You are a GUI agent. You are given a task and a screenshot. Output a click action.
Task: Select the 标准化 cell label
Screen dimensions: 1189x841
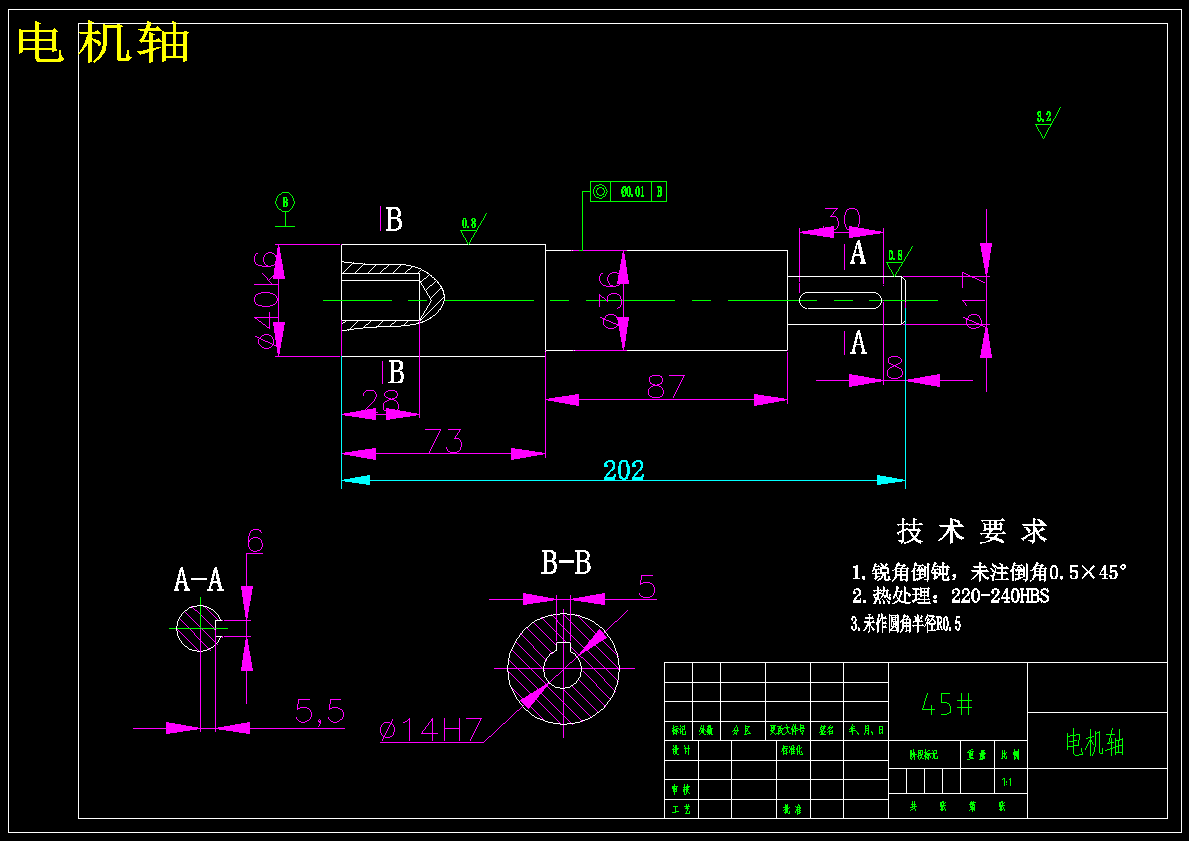tap(792, 750)
